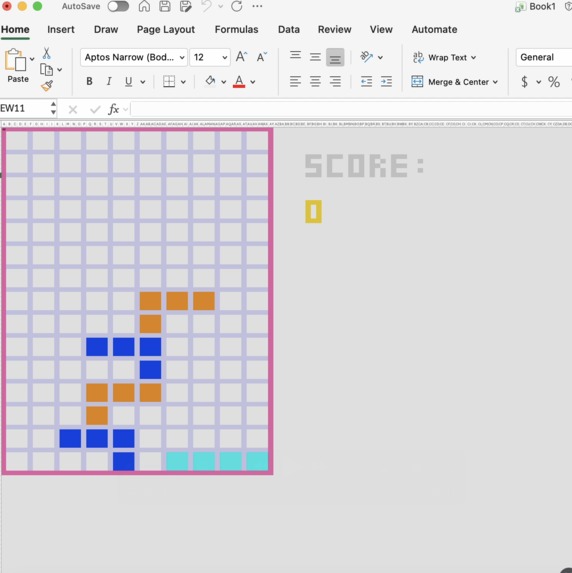Image resolution: width=572 pixels, height=573 pixels.
Task: Expand the Fill Color palette arrow
Action: coord(223,82)
